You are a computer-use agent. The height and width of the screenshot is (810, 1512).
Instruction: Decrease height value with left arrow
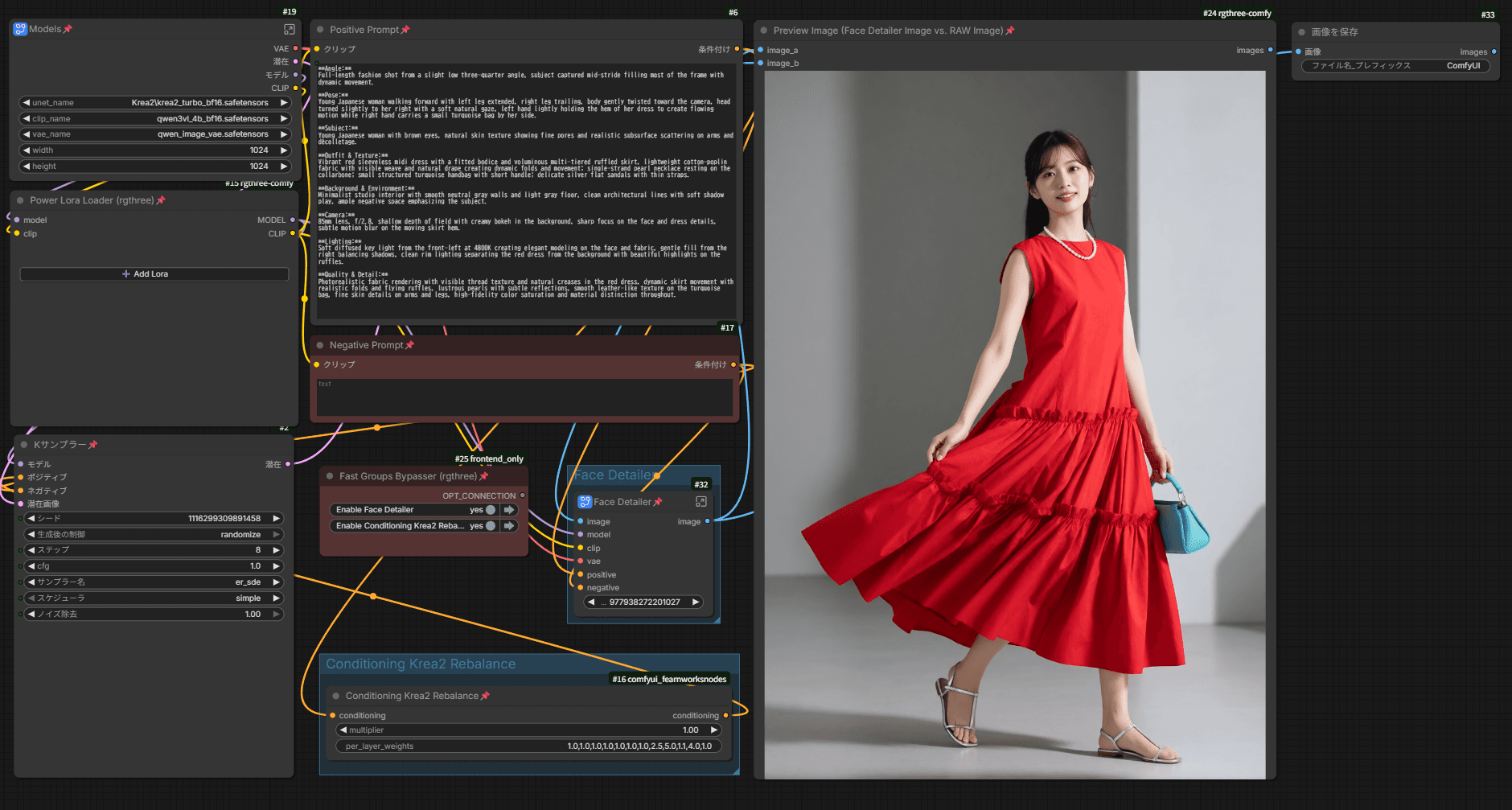(x=27, y=167)
